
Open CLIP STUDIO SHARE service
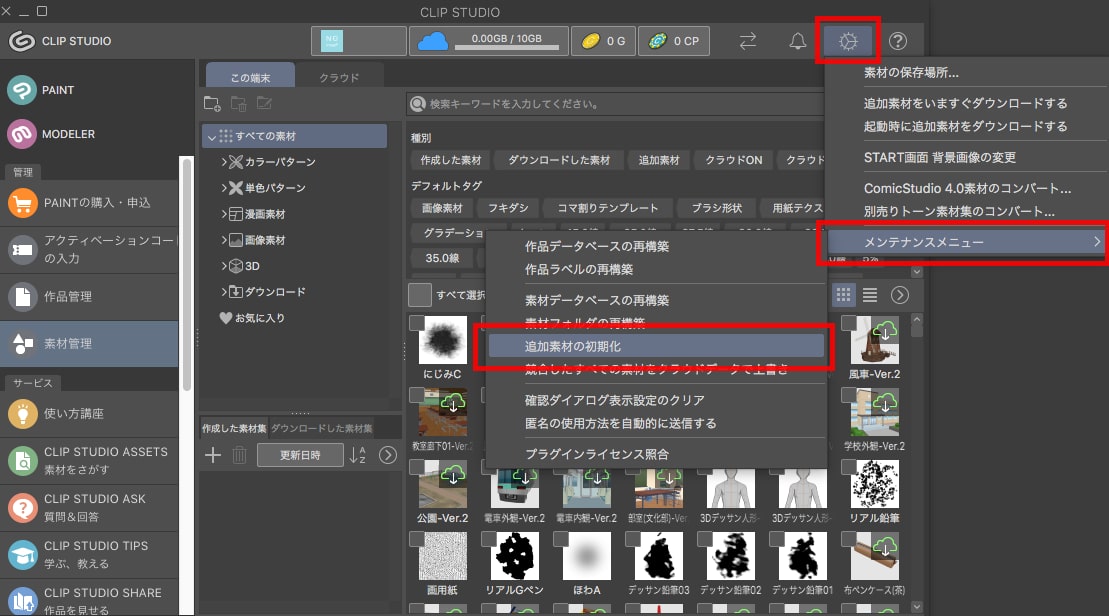[x=89, y=600]
